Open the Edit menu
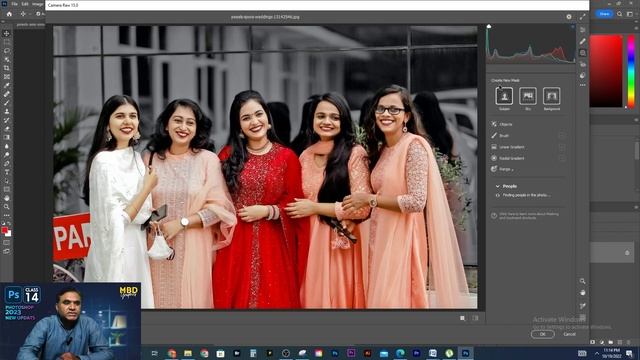640x360 pixels. pos(25,4)
